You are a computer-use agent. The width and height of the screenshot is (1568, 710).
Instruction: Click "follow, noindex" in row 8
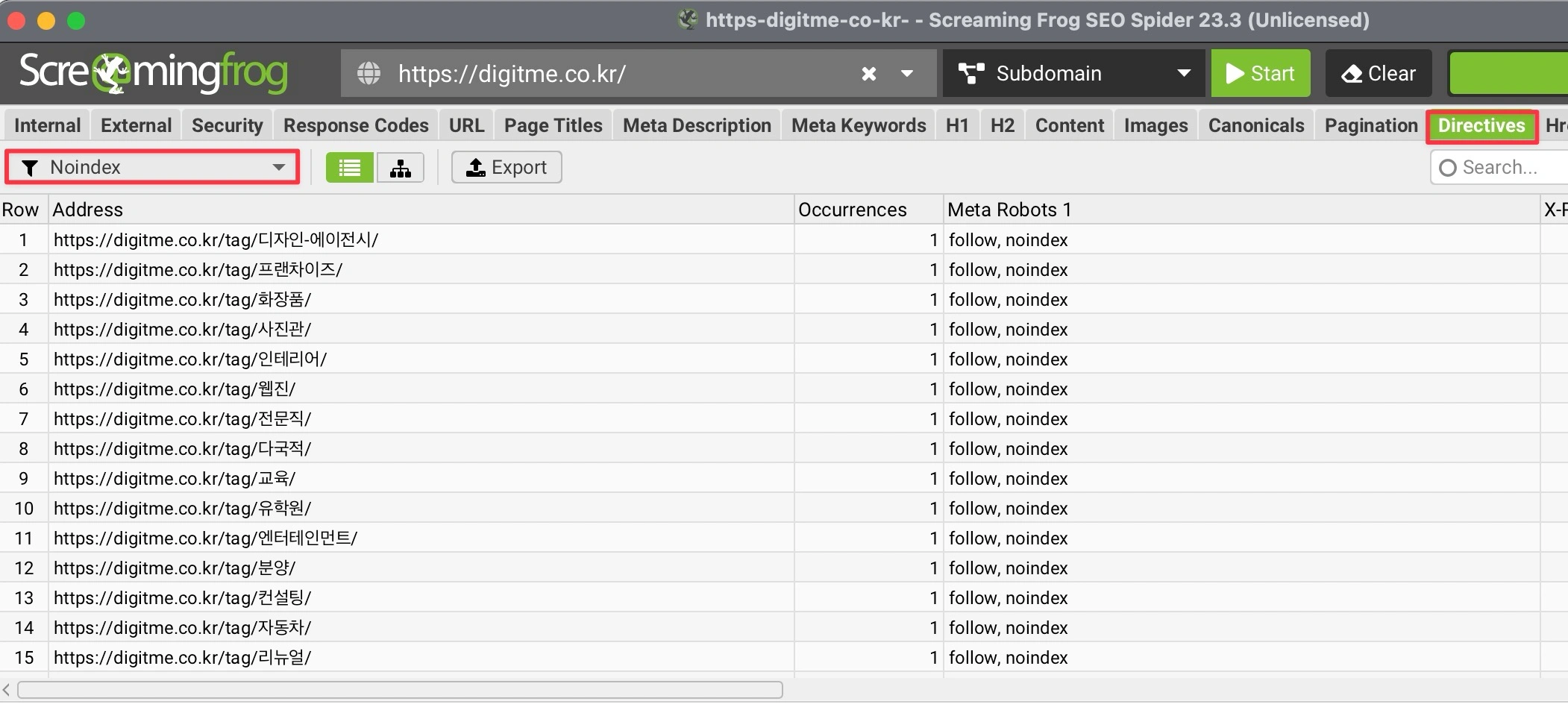pyautogui.click(x=1008, y=448)
